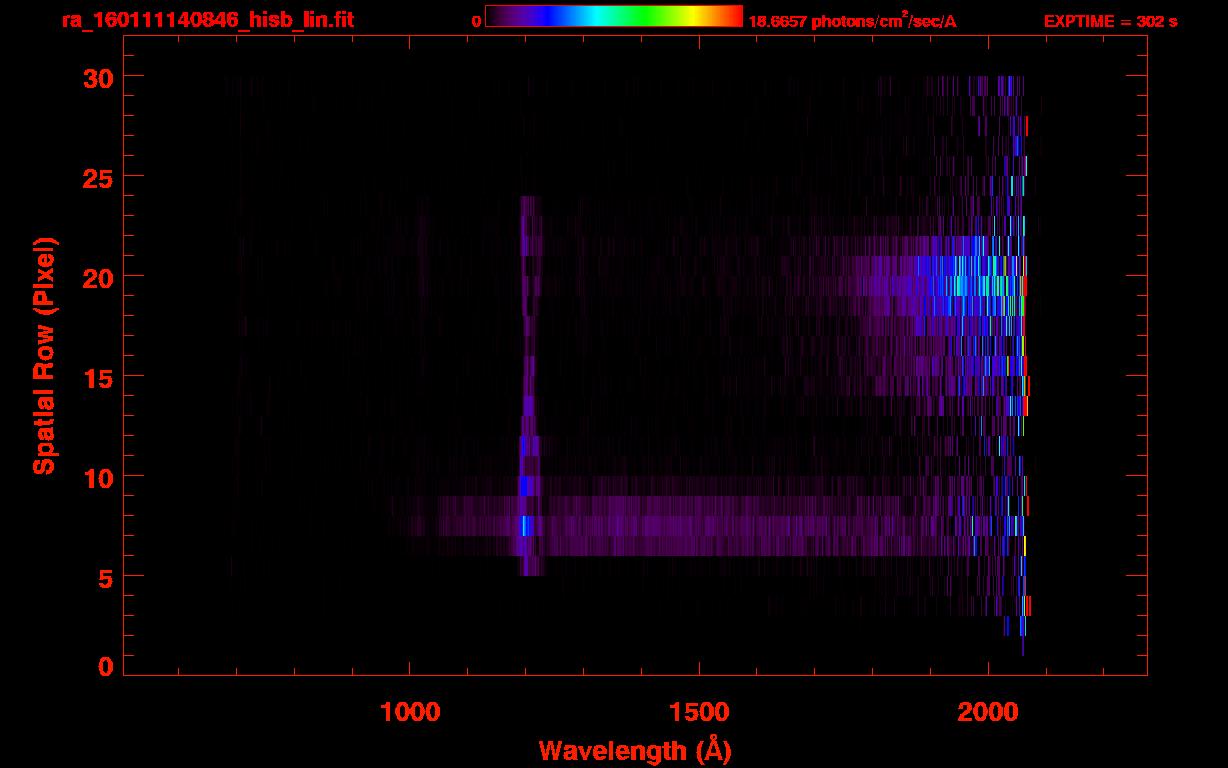
Task: Click the 2000 wavelength tick label
Action: pos(988,712)
